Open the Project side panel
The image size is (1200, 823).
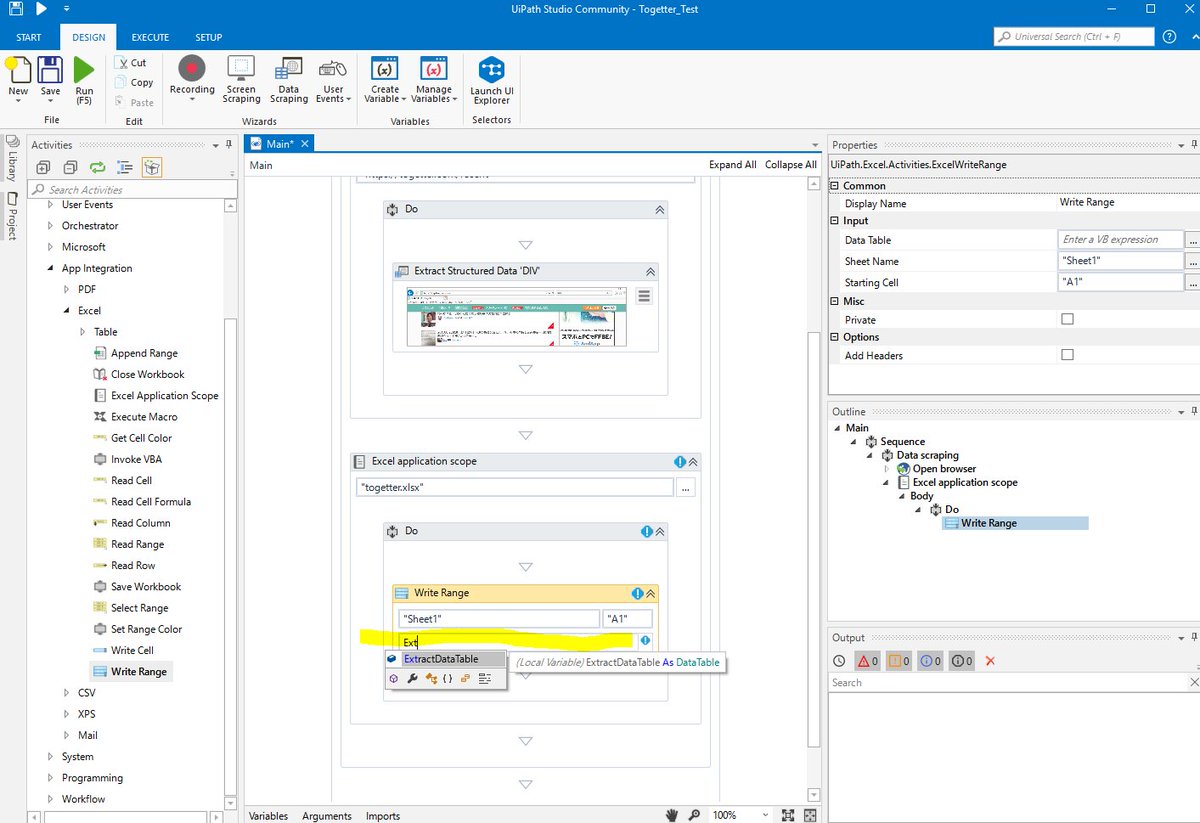pyautogui.click(x=11, y=215)
